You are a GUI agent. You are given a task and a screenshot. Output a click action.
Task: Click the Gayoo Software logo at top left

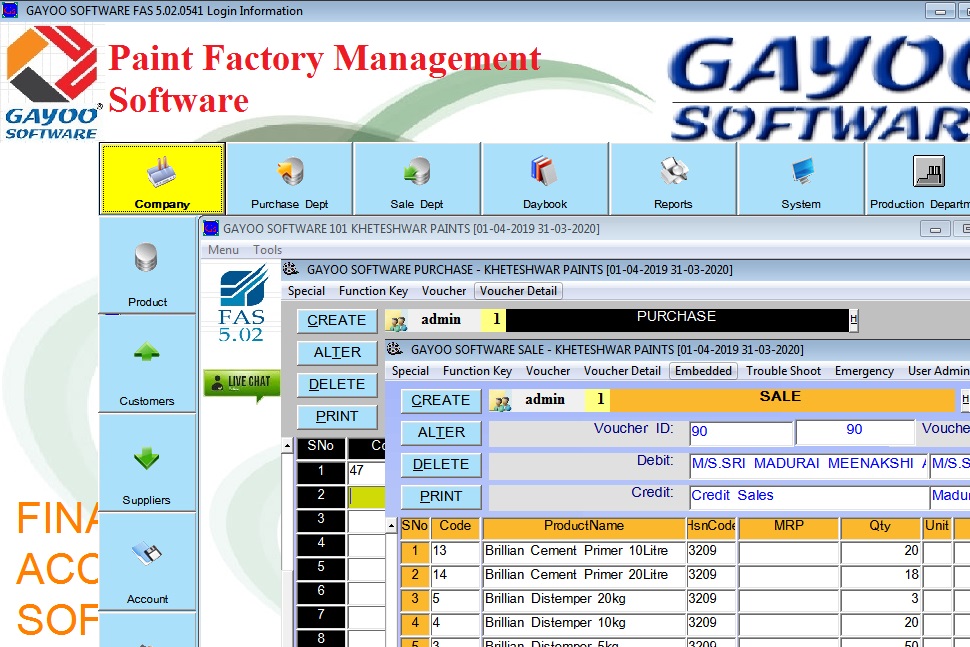click(52, 82)
